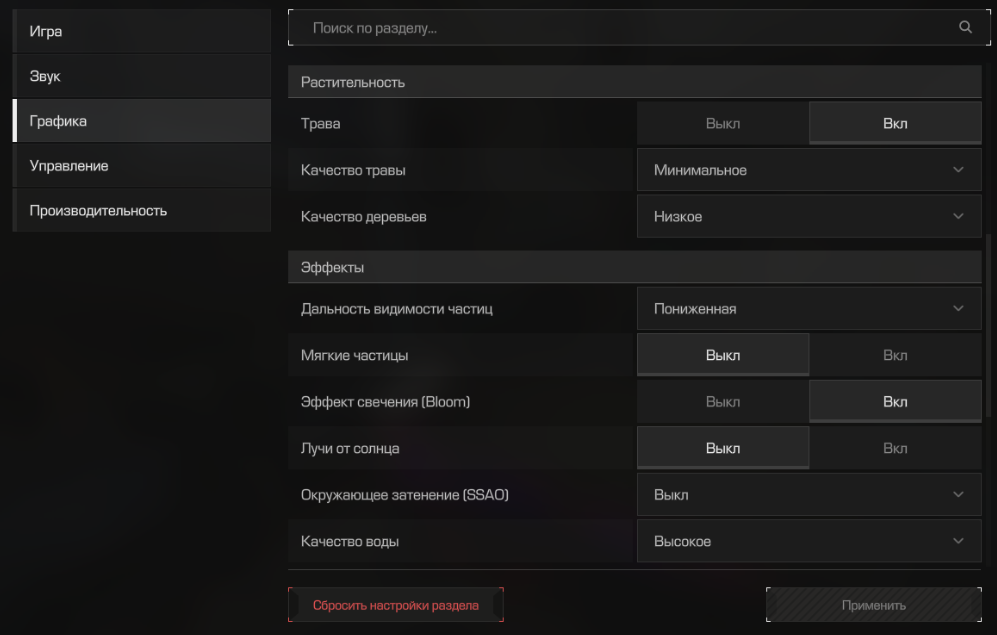
Task: Expand the Дальность видимости частиц chevron
Action: (x=958, y=308)
